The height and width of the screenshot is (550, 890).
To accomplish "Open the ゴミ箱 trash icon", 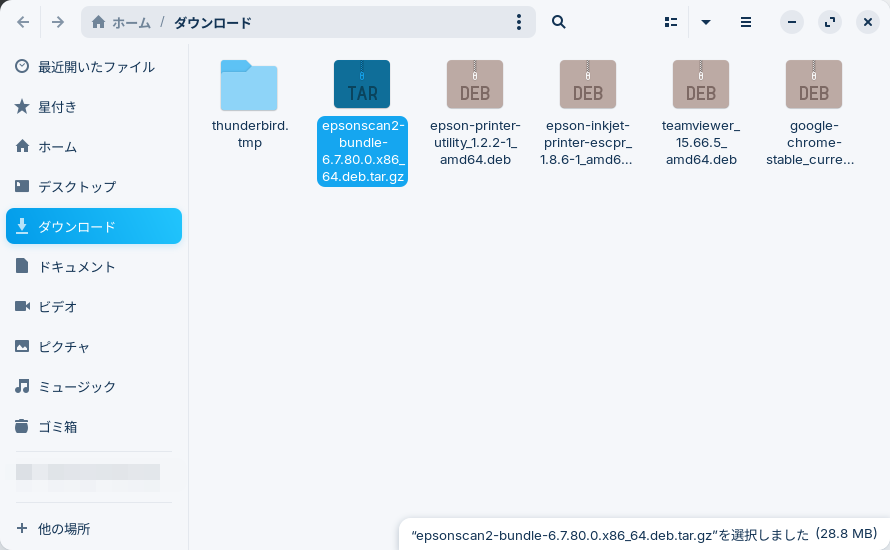I will 22,427.
